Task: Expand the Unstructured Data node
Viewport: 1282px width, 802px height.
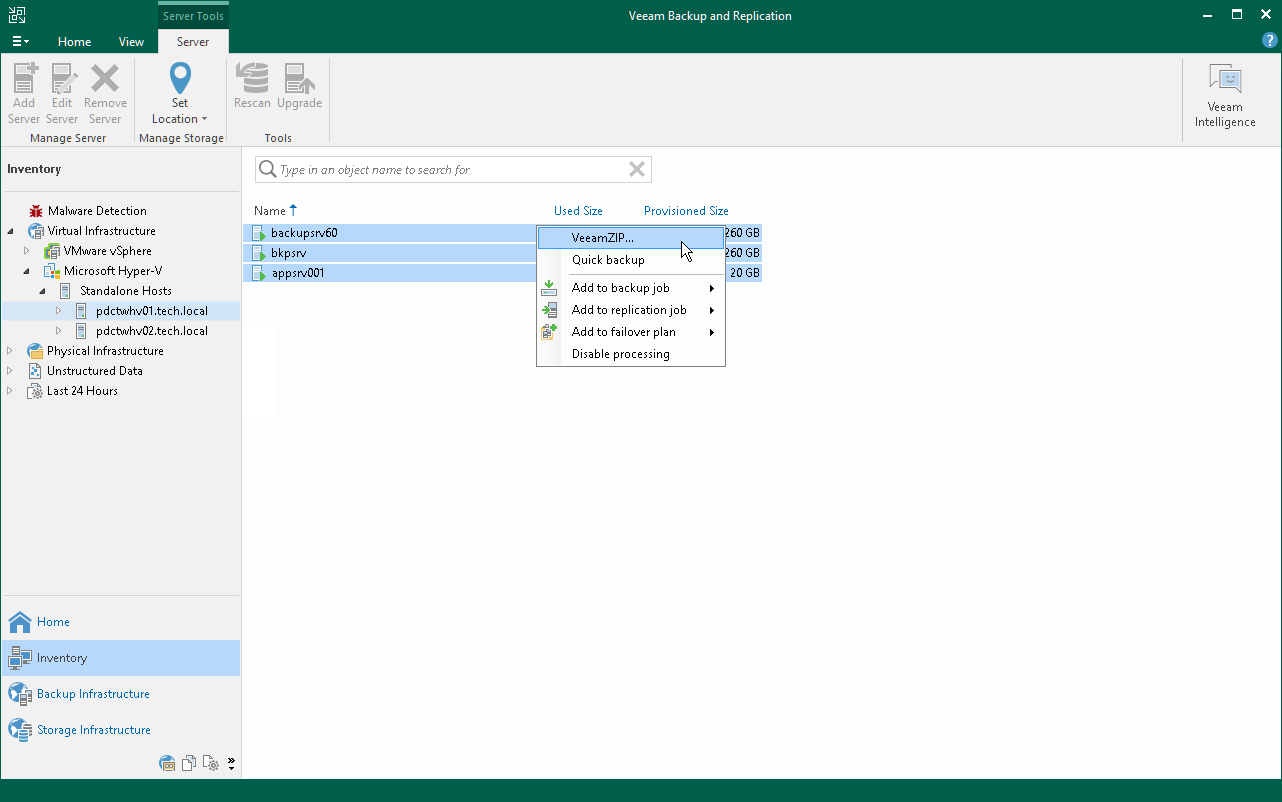Action: (x=11, y=371)
